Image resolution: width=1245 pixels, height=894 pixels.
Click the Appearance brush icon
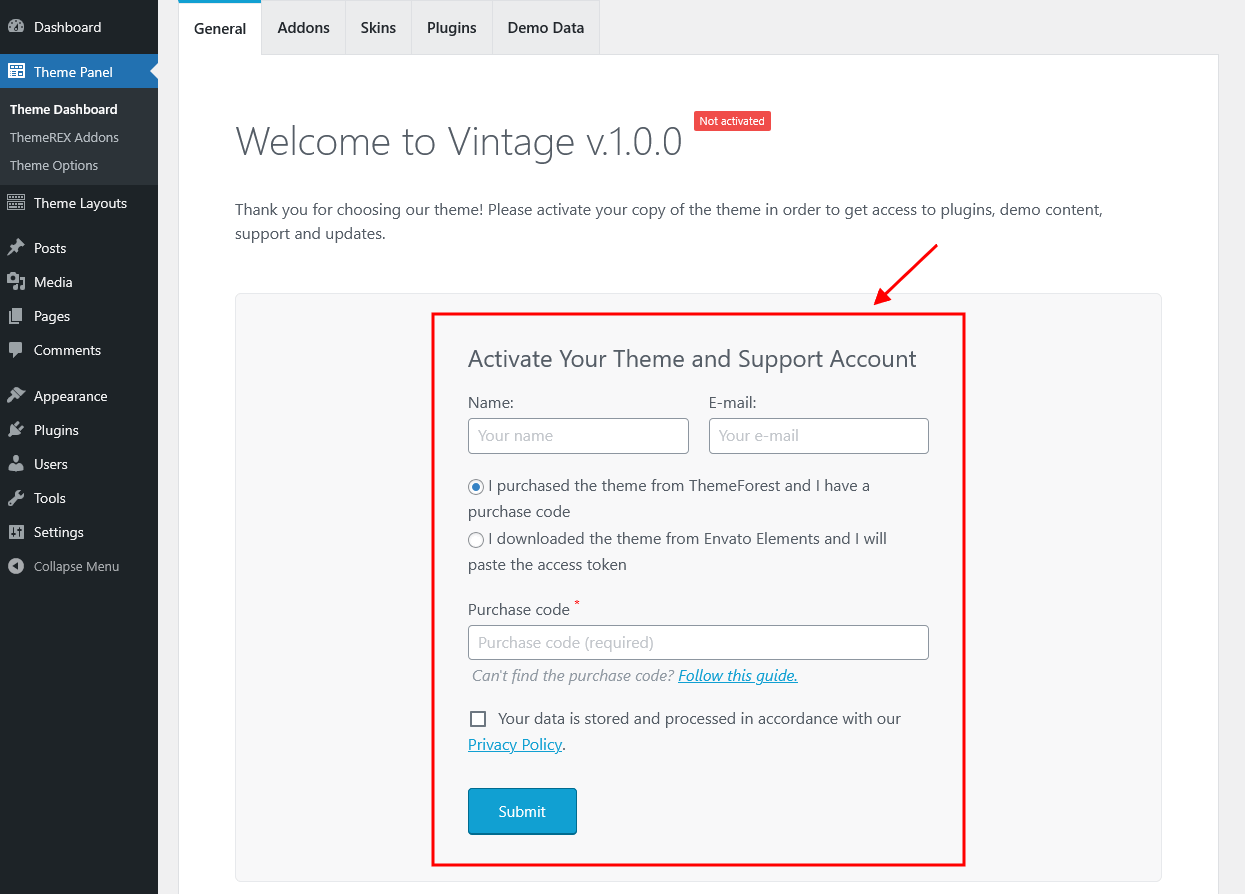point(16,396)
